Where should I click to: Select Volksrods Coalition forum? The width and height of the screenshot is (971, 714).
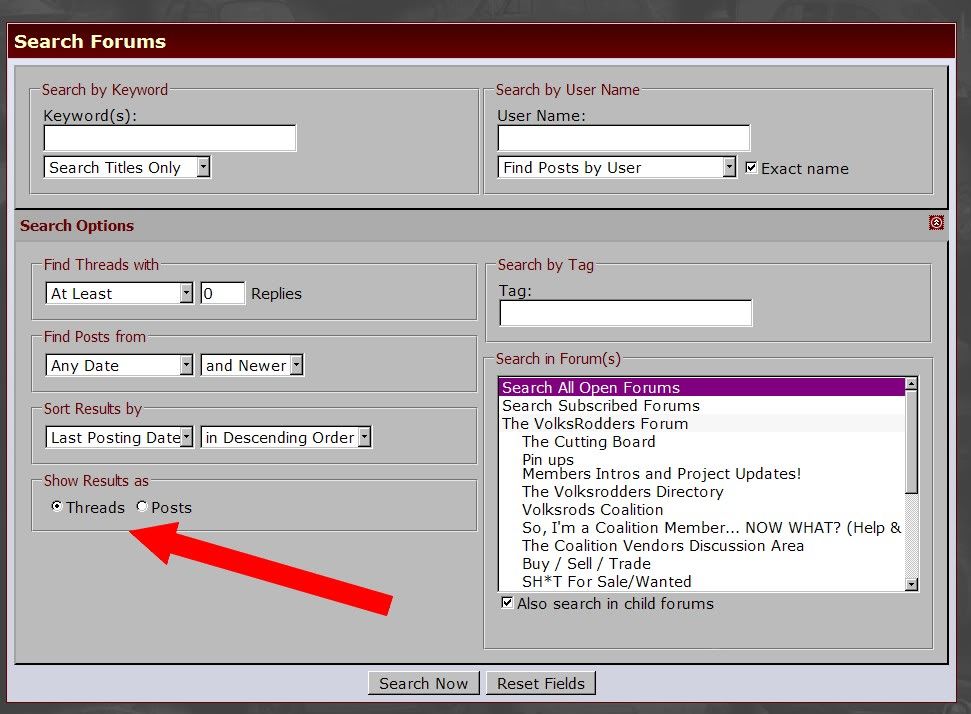click(x=702, y=509)
